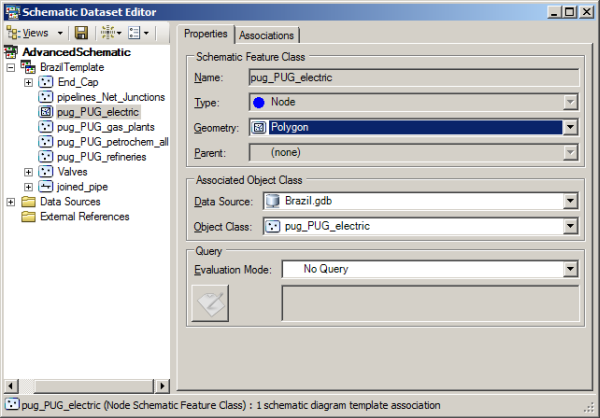The width and height of the screenshot is (600, 418).
Task: Select pug_PUG_gas_plants in the tree
Action: tap(105, 127)
